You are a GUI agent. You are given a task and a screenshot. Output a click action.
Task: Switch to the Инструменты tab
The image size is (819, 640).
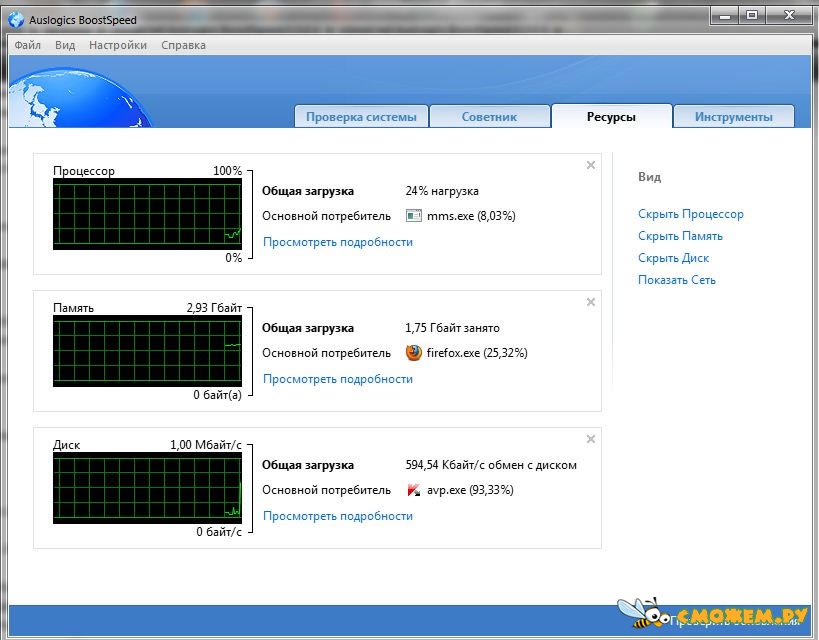(x=733, y=117)
